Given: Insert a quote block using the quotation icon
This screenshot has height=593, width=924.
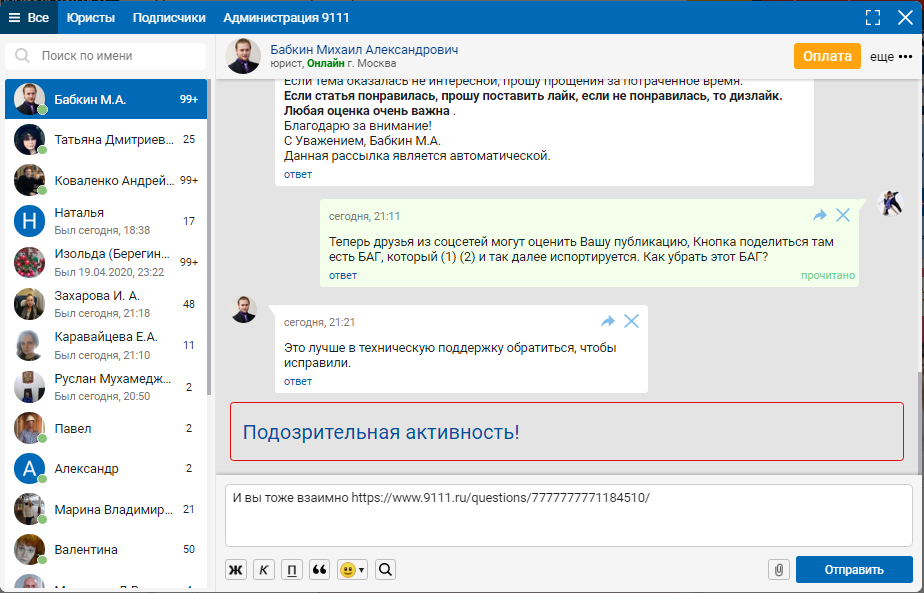Looking at the screenshot, I should click(321, 570).
